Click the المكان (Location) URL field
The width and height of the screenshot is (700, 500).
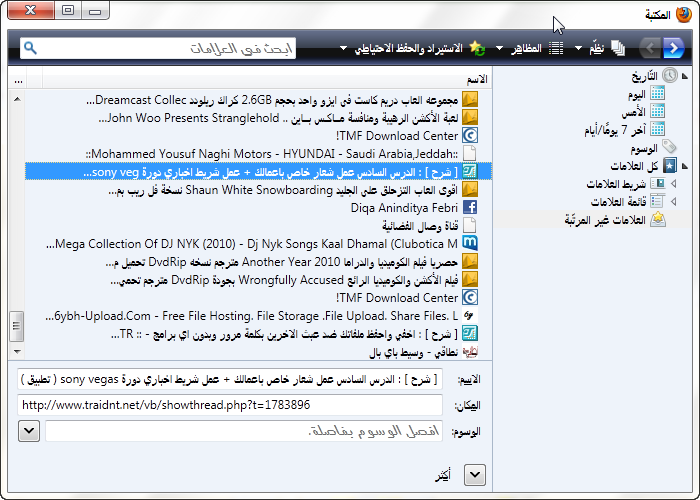click(x=230, y=405)
